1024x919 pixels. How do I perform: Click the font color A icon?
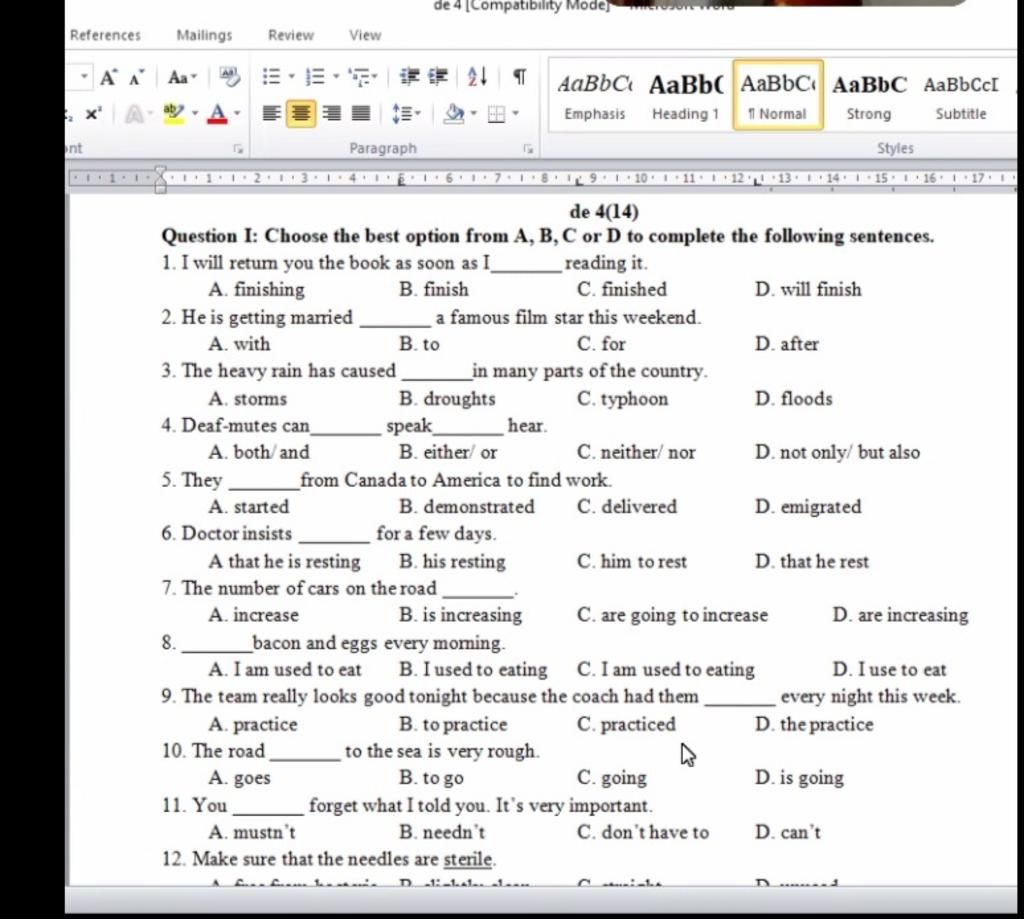(217, 114)
